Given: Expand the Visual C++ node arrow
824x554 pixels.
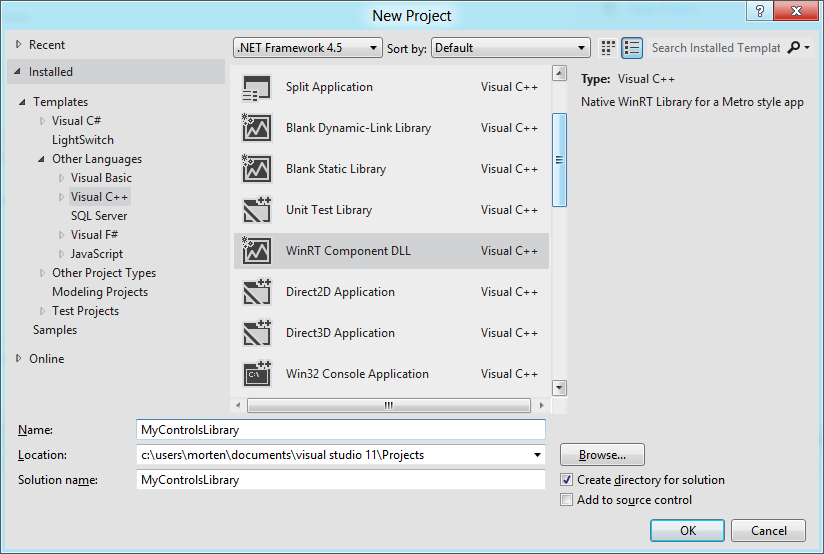Looking at the screenshot, I should pyautogui.click(x=61, y=197).
